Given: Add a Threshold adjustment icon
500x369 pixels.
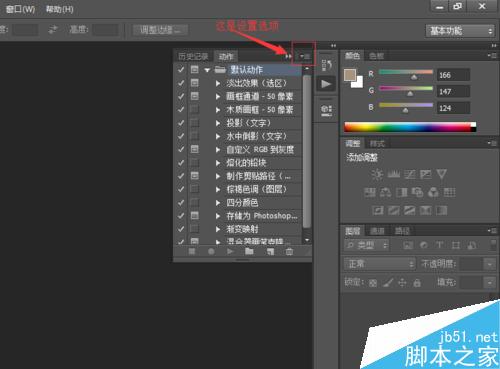Looking at the screenshot, I should coord(410,210).
